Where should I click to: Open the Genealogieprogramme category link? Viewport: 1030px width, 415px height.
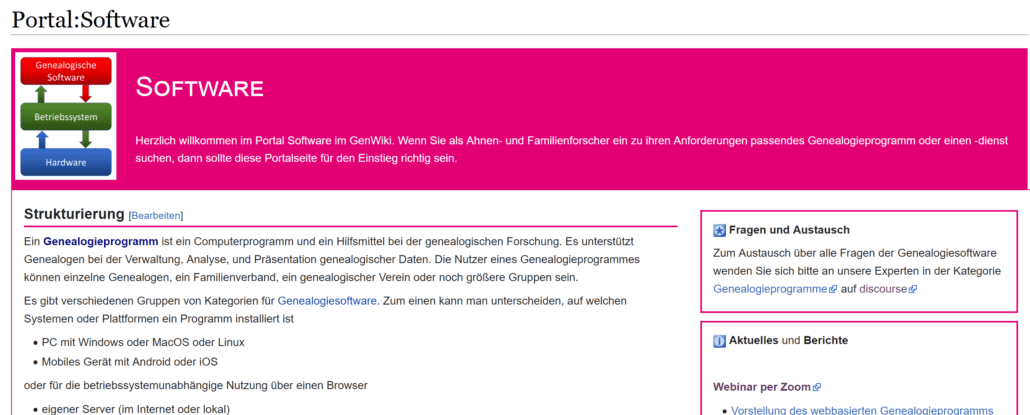771,288
